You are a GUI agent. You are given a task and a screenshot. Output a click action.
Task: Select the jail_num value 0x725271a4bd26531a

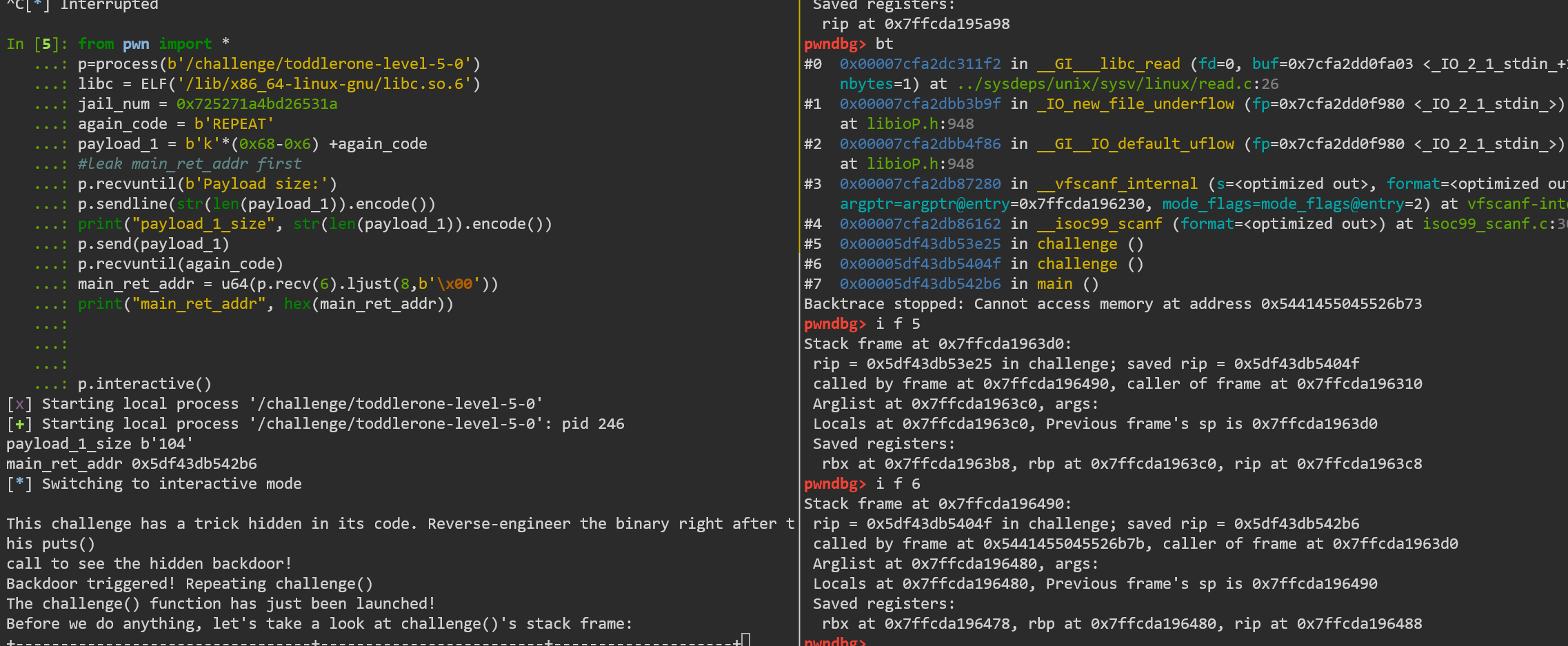point(257,104)
